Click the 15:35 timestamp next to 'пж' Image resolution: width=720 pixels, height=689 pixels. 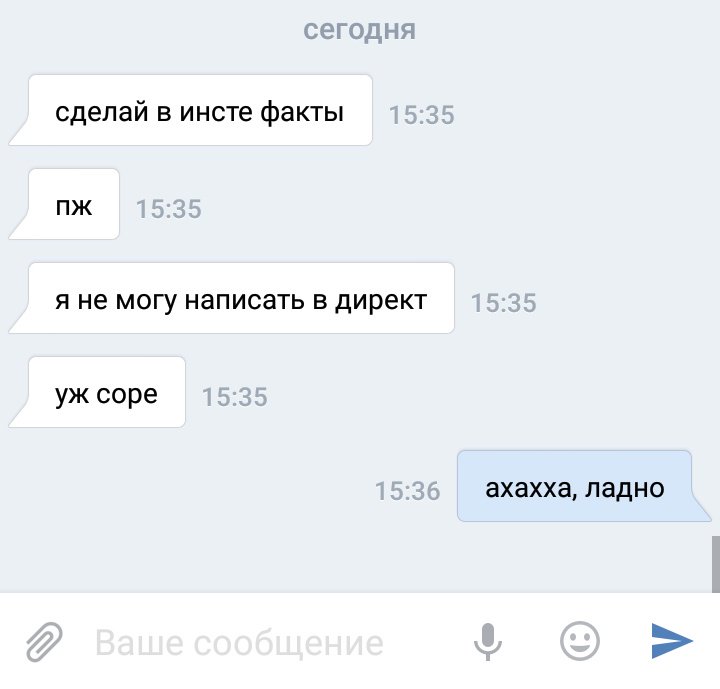click(169, 209)
